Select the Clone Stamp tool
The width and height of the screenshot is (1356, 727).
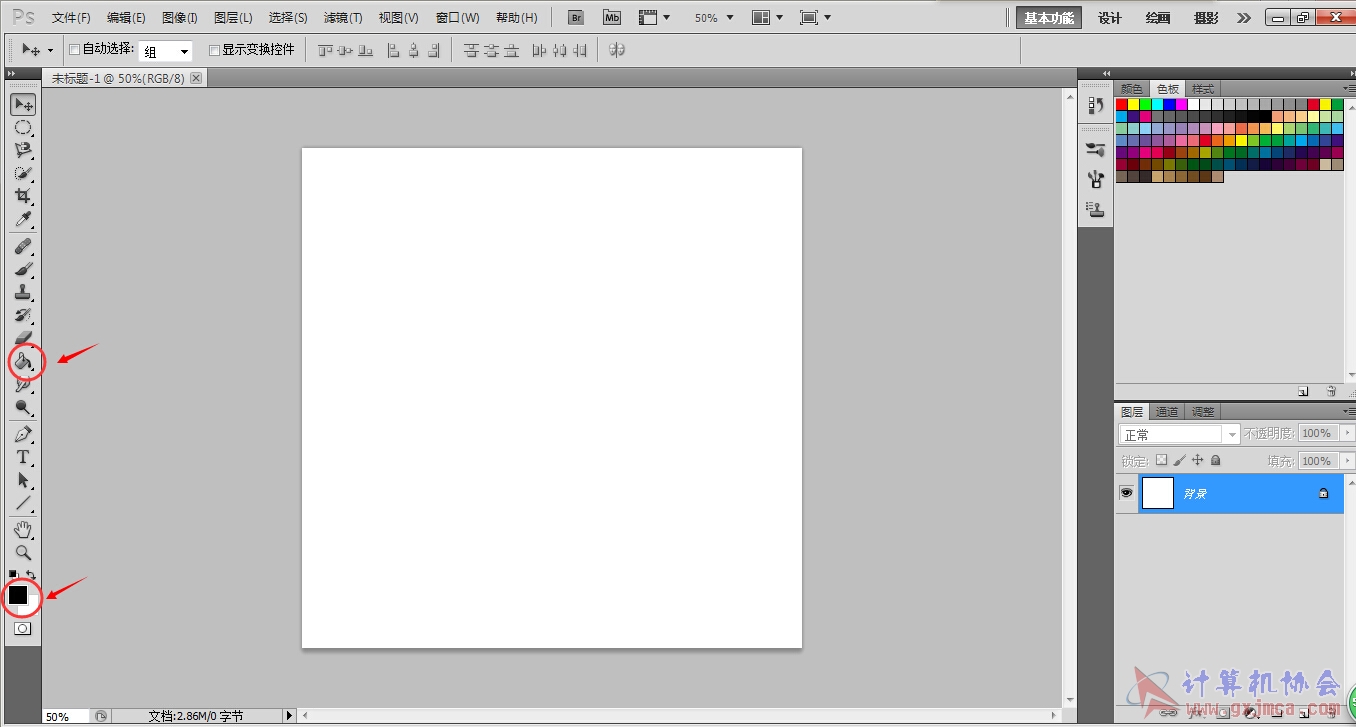(x=23, y=292)
